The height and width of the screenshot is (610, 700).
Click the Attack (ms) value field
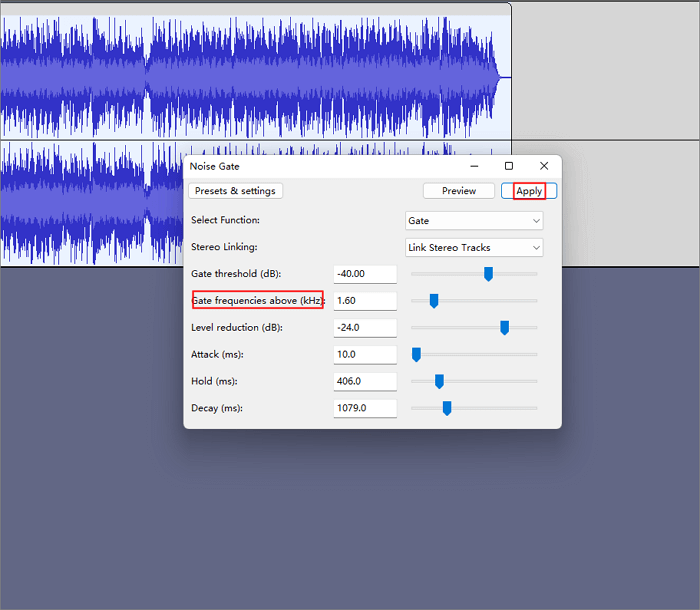pos(365,354)
